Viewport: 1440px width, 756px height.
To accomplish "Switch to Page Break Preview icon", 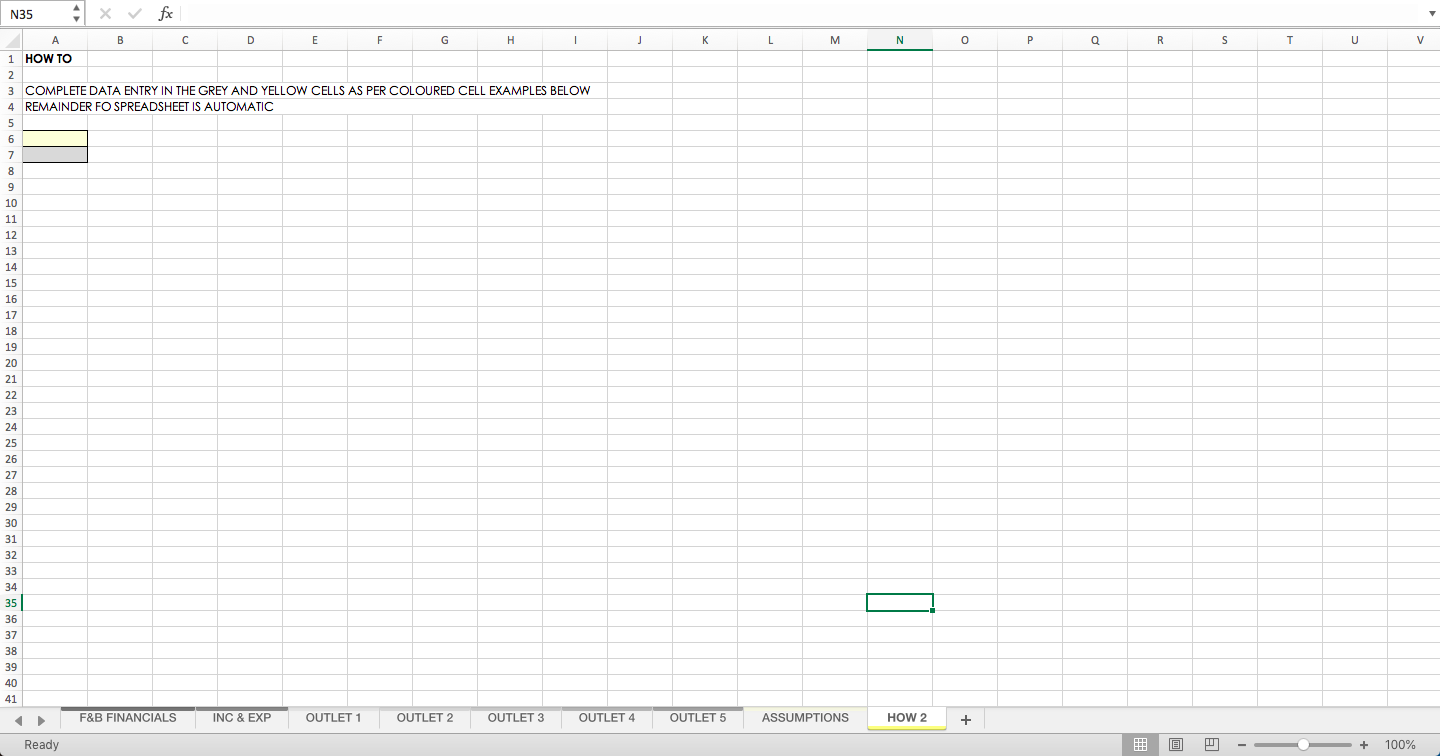I will click(1211, 745).
